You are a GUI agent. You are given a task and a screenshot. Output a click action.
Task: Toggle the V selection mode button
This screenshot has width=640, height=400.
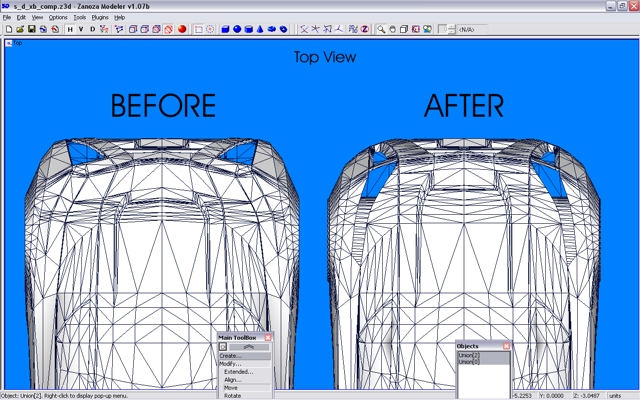(x=81, y=29)
